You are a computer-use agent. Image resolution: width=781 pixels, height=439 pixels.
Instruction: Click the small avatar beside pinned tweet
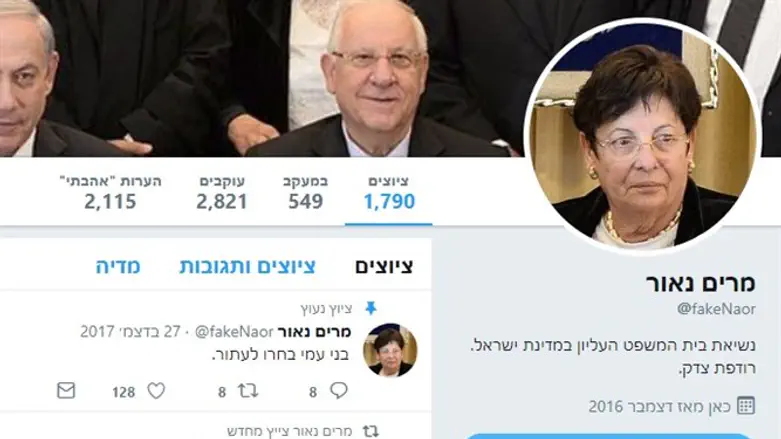(x=390, y=350)
